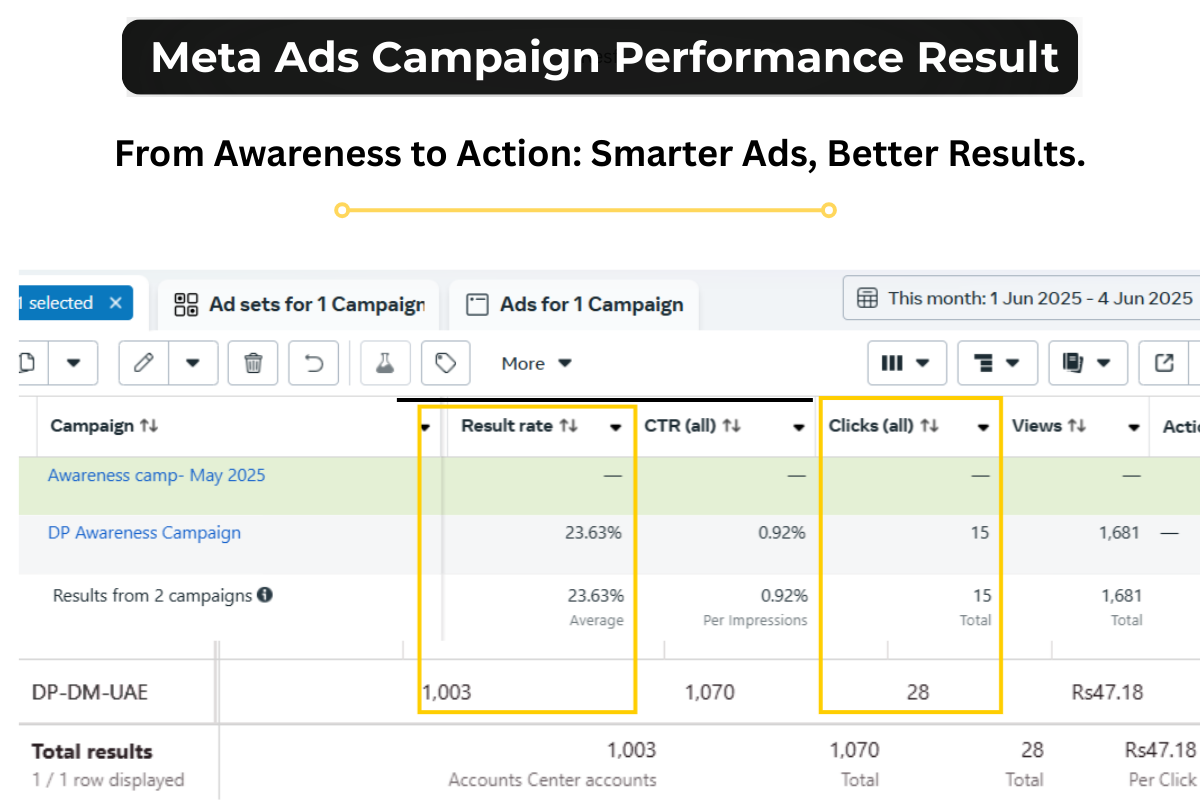Click the undo arrow icon

click(x=314, y=363)
